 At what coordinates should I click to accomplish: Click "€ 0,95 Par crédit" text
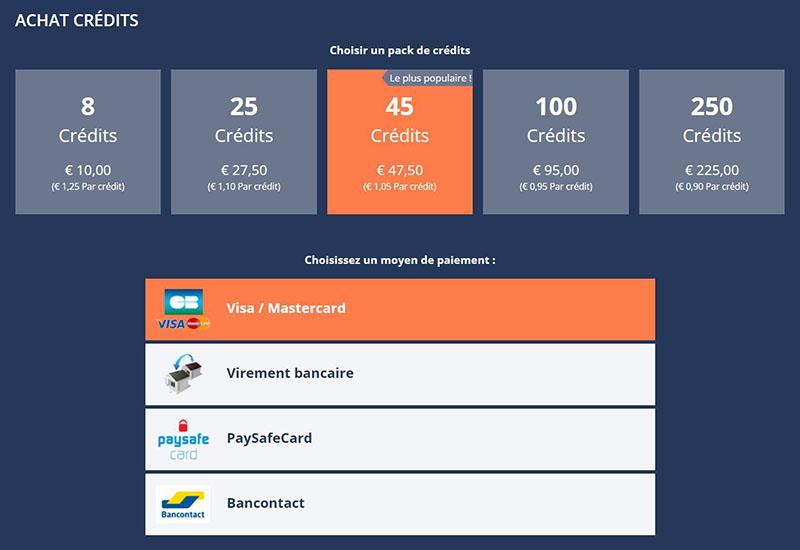click(x=556, y=187)
